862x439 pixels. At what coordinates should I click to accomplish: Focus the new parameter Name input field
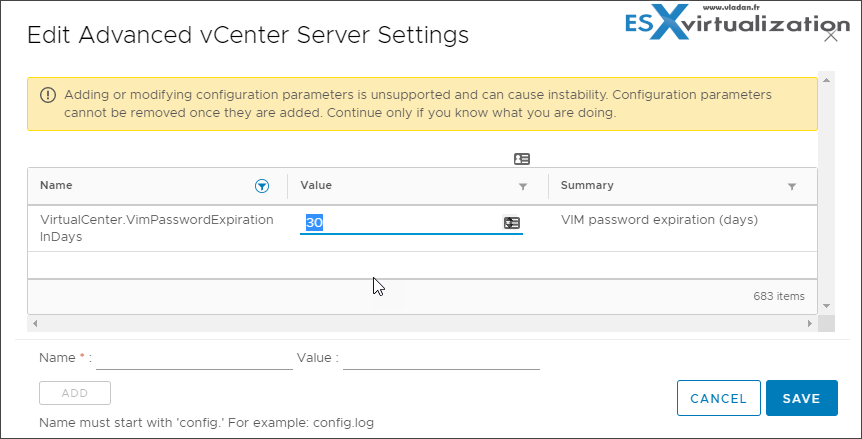(x=194, y=359)
